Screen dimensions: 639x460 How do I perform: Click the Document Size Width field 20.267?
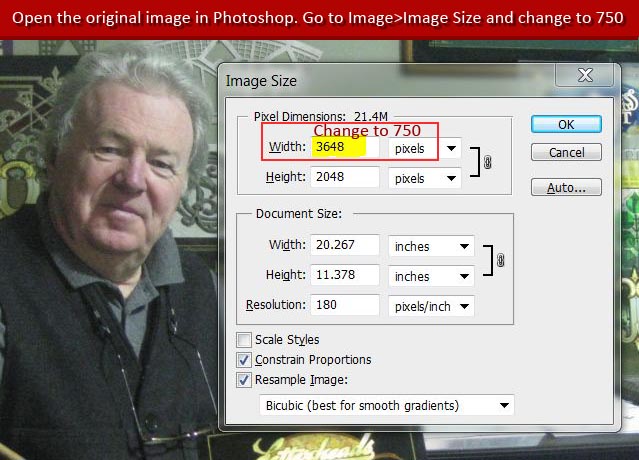click(345, 245)
